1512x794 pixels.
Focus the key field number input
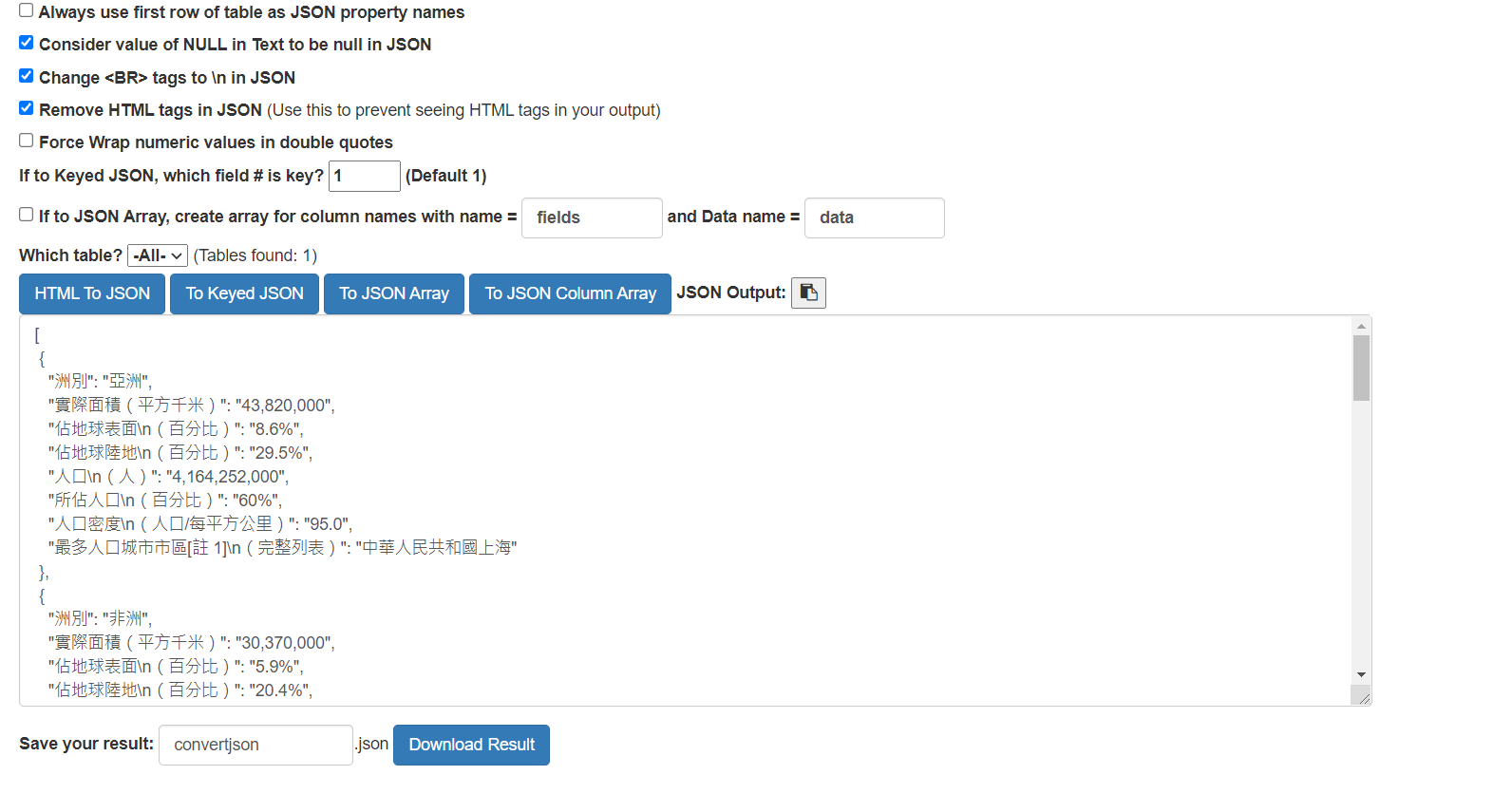pos(365,176)
